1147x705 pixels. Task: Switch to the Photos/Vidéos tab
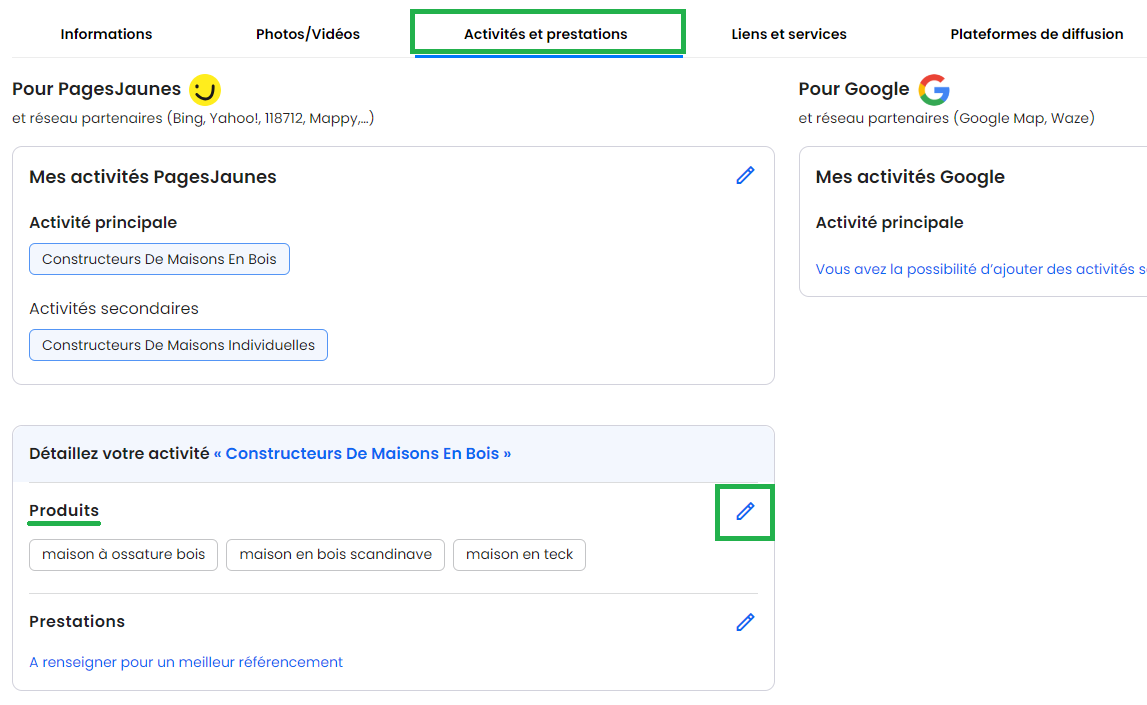pos(308,34)
